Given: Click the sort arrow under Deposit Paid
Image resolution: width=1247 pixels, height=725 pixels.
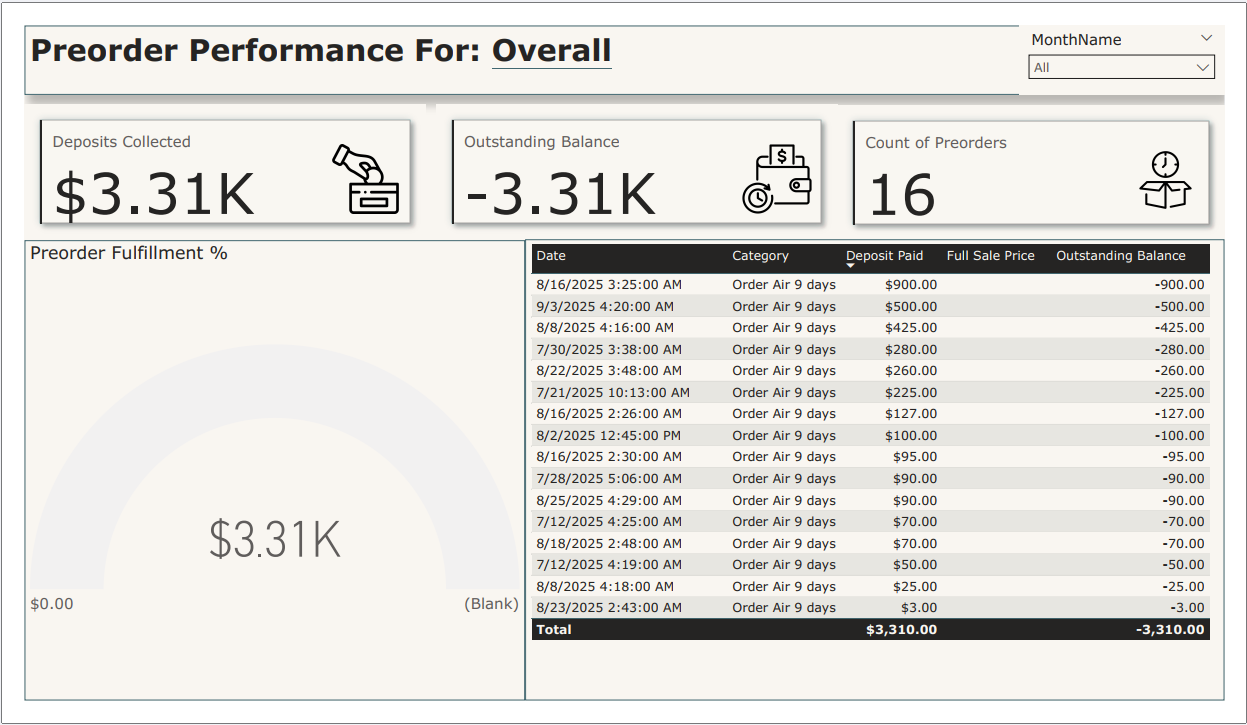Looking at the screenshot, I should [851, 266].
